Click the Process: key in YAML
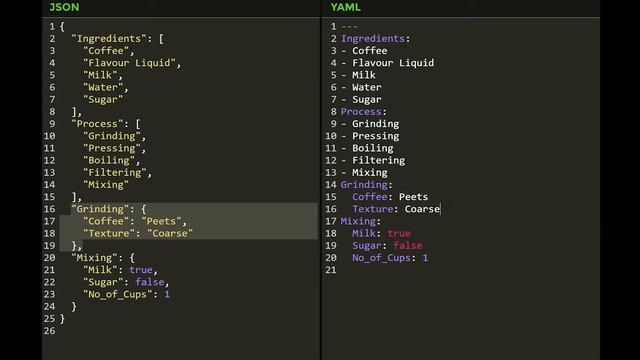Image resolution: width=640 pixels, height=360 pixels. [x=364, y=112]
